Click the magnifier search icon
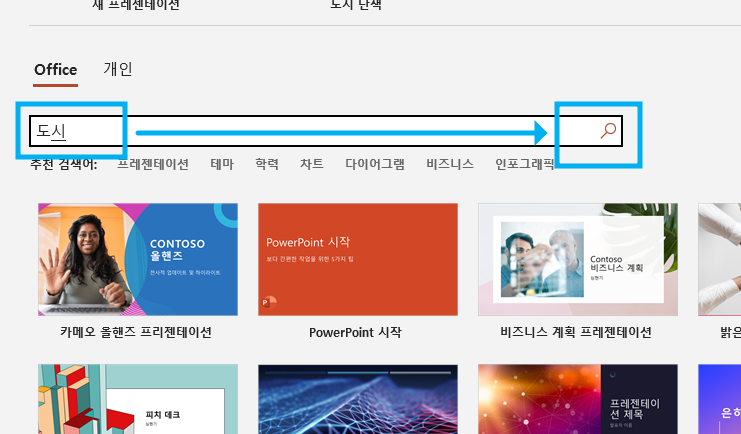 point(608,130)
